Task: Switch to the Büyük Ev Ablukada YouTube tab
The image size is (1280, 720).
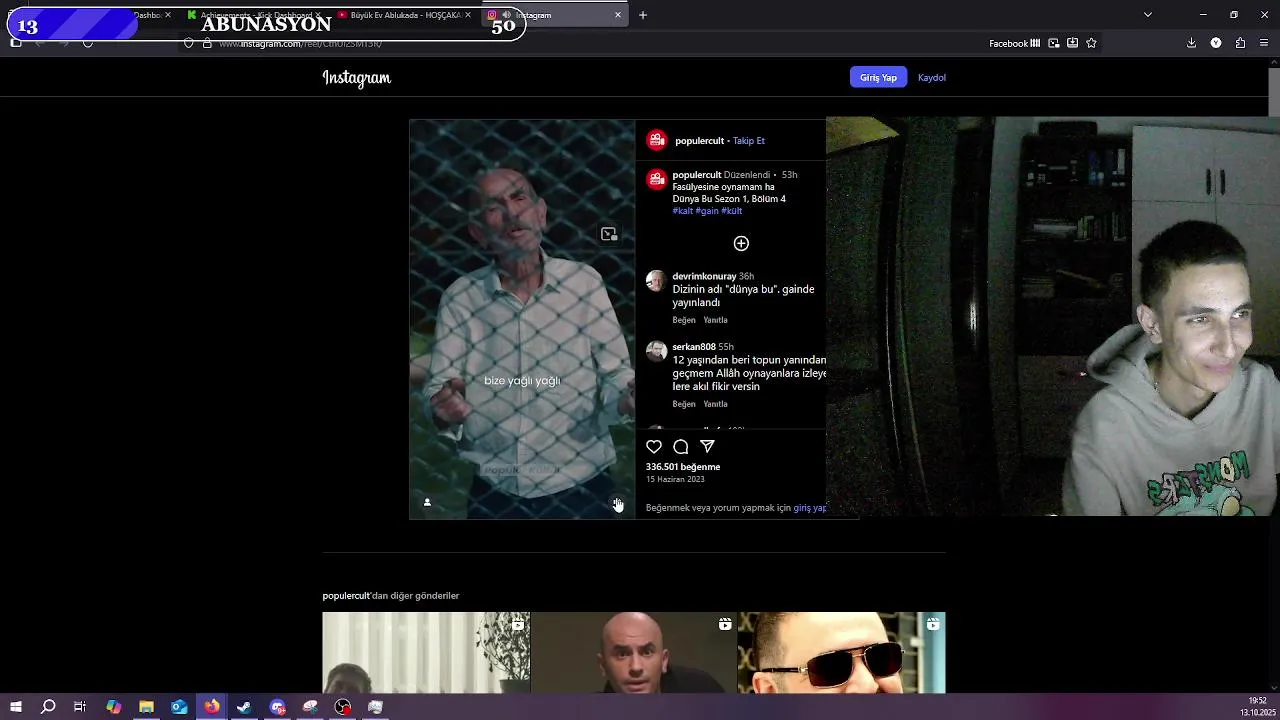Action: coord(405,15)
